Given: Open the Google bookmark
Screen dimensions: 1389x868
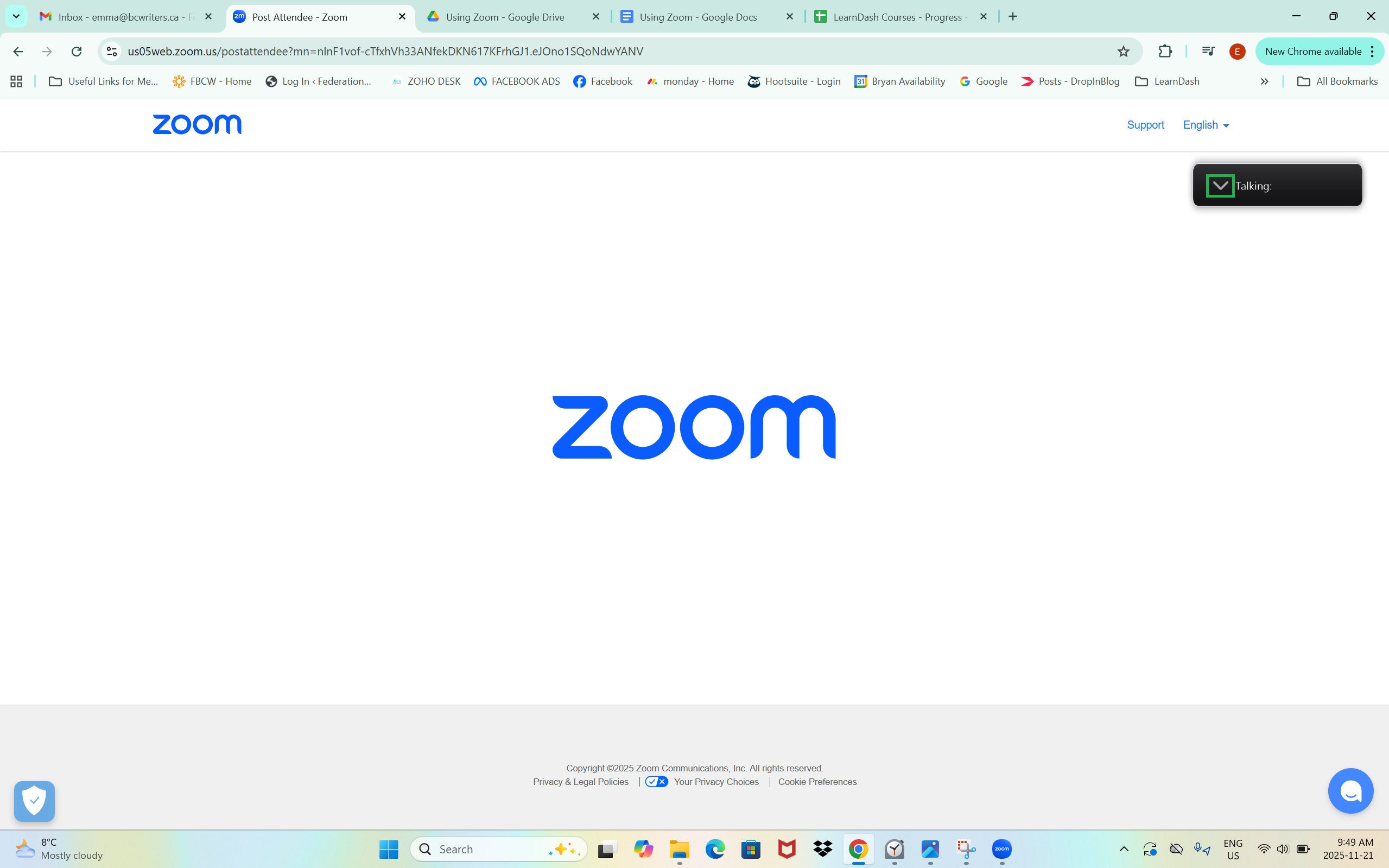Looking at the screenshot, I should click(983, 81).
